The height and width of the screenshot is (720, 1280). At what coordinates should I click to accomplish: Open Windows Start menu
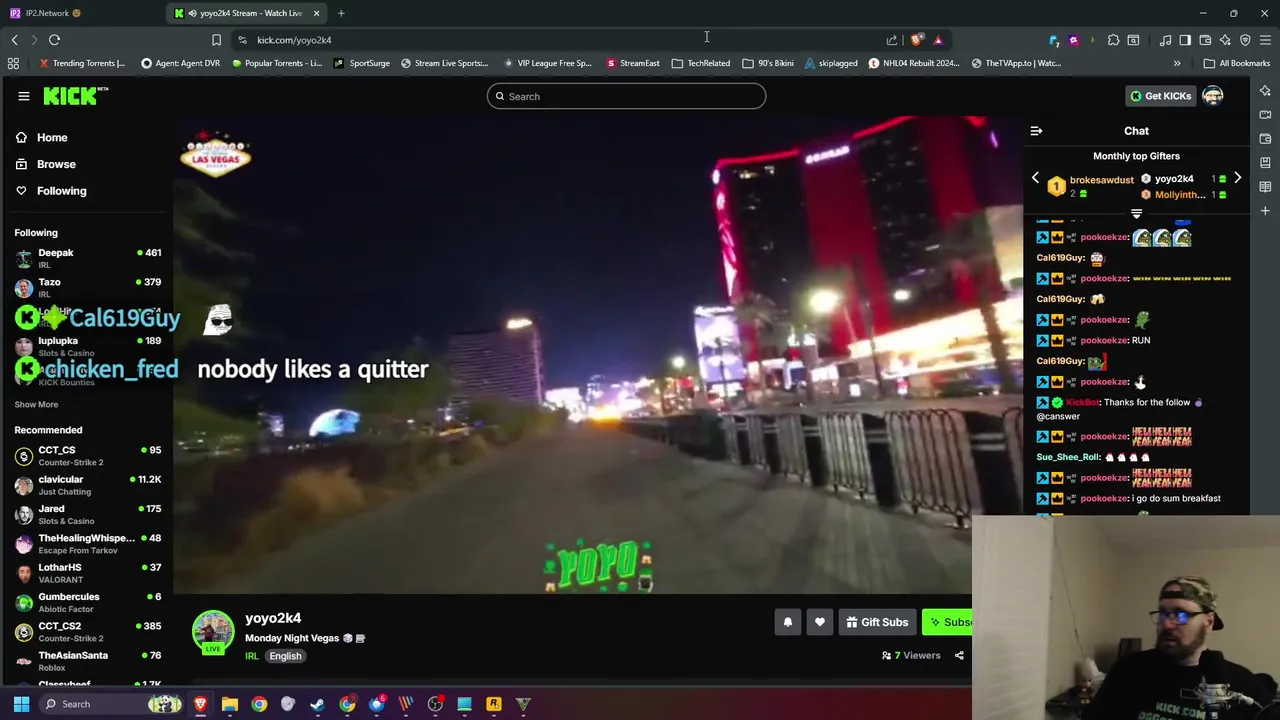point(21,704)
